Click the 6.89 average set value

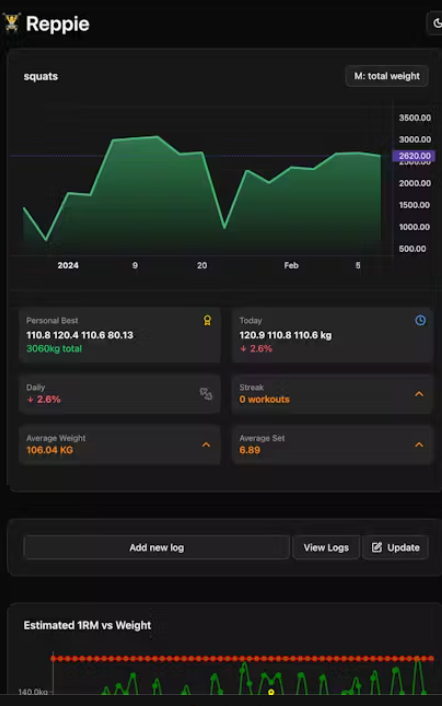pos(250,450)
